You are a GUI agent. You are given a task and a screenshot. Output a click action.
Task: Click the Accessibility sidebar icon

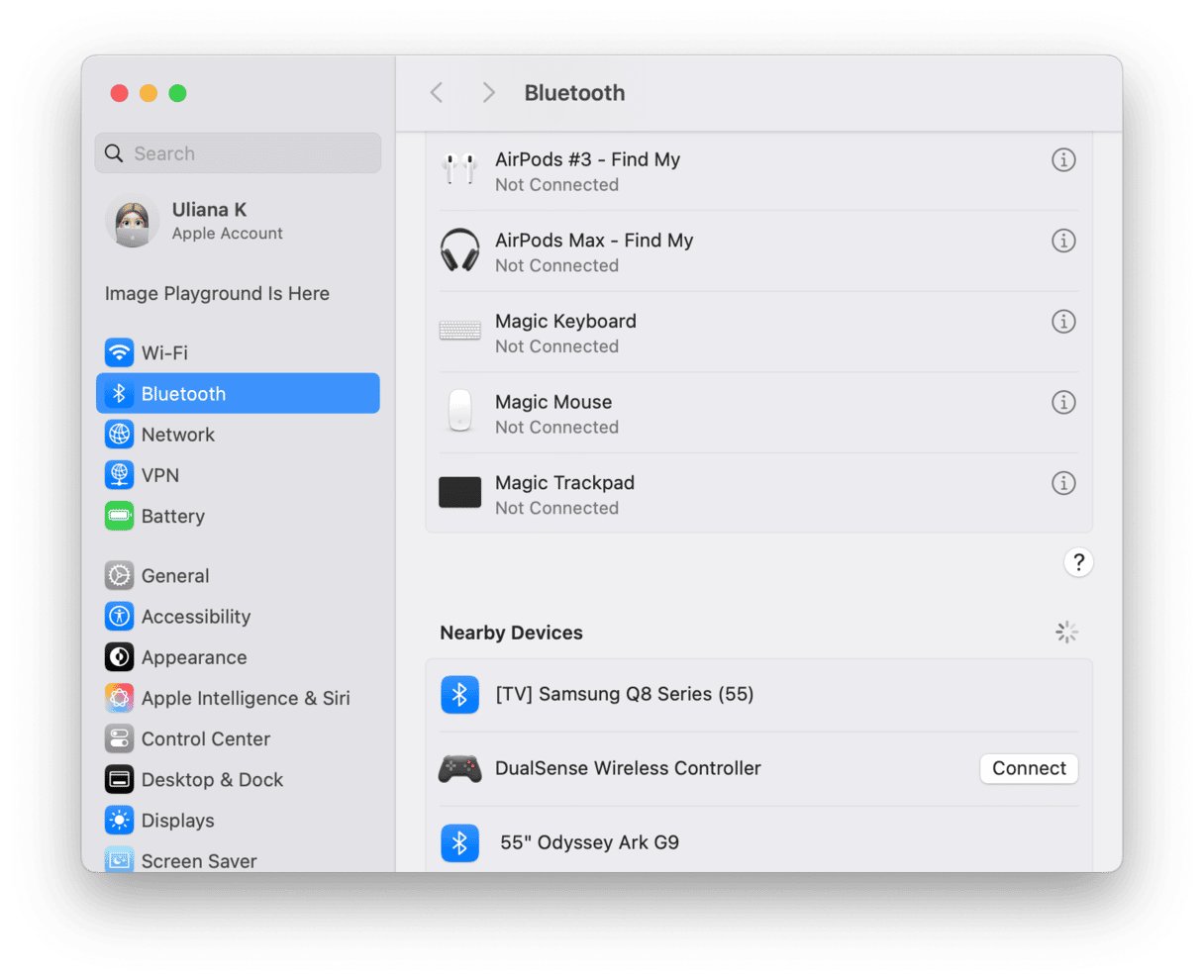point(119,617)
